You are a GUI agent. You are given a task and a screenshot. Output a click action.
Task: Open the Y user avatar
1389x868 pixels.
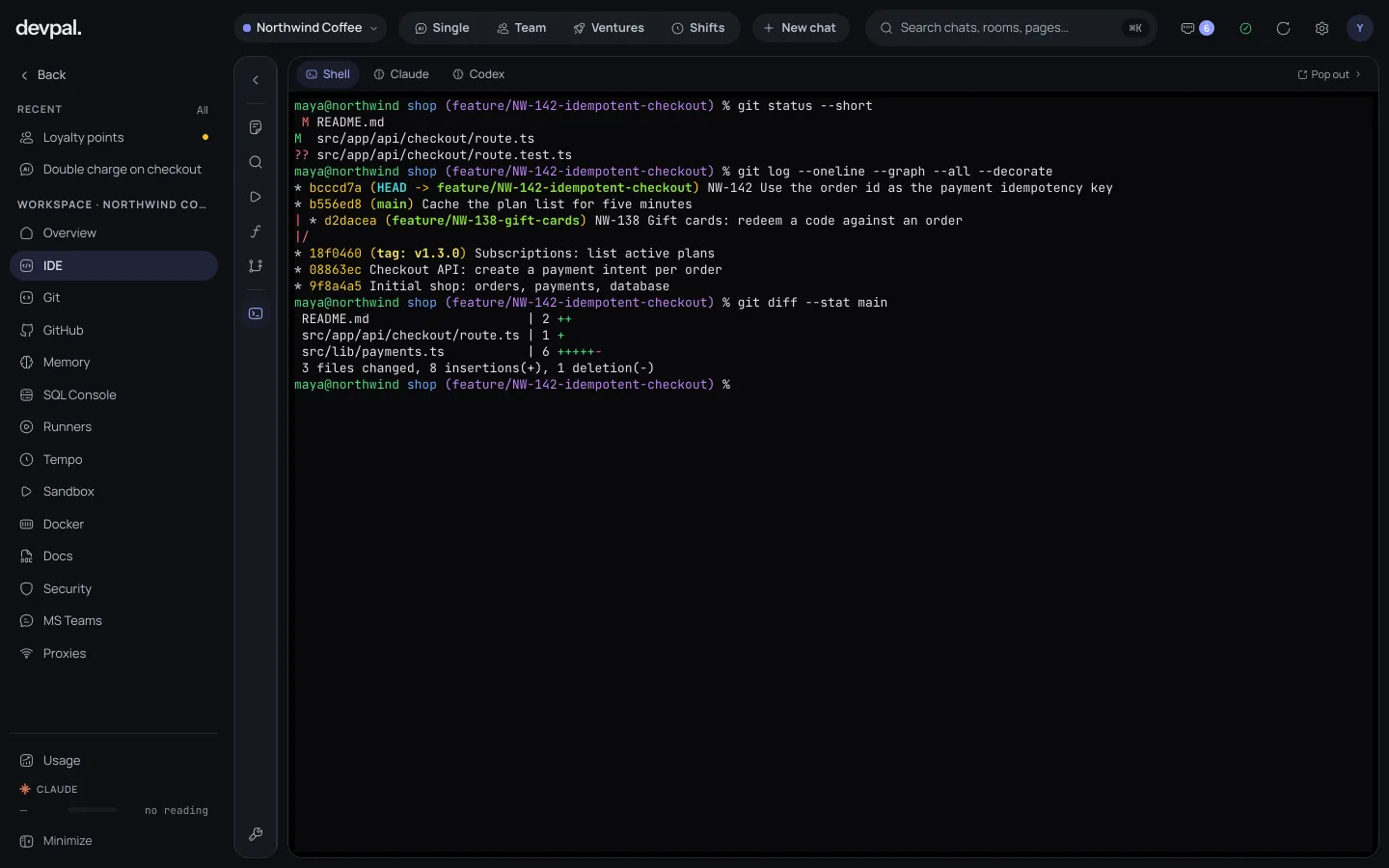pyautogui.click(x=1360, y=28)
